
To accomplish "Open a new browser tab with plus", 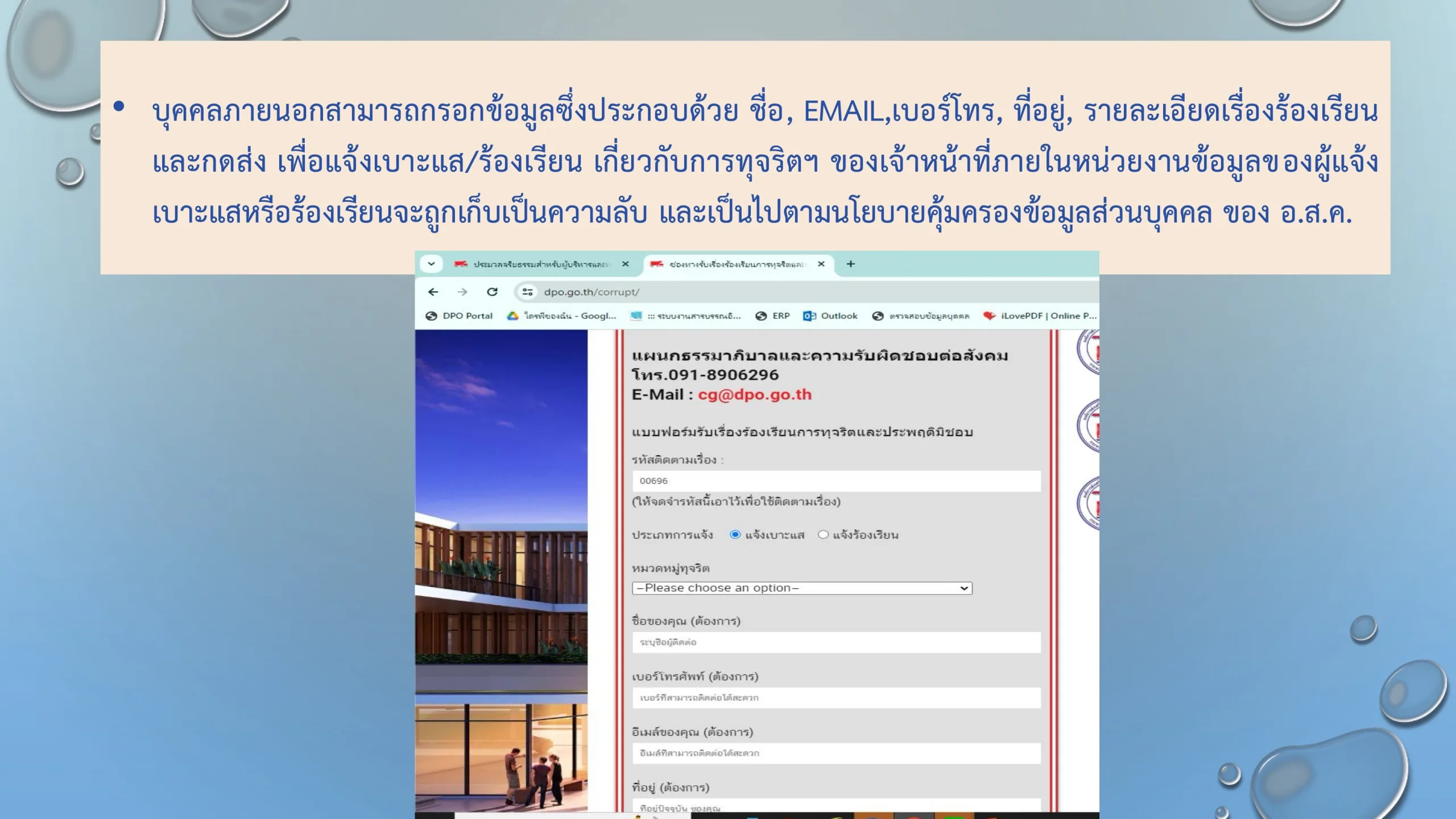I will tap(851, 264).
